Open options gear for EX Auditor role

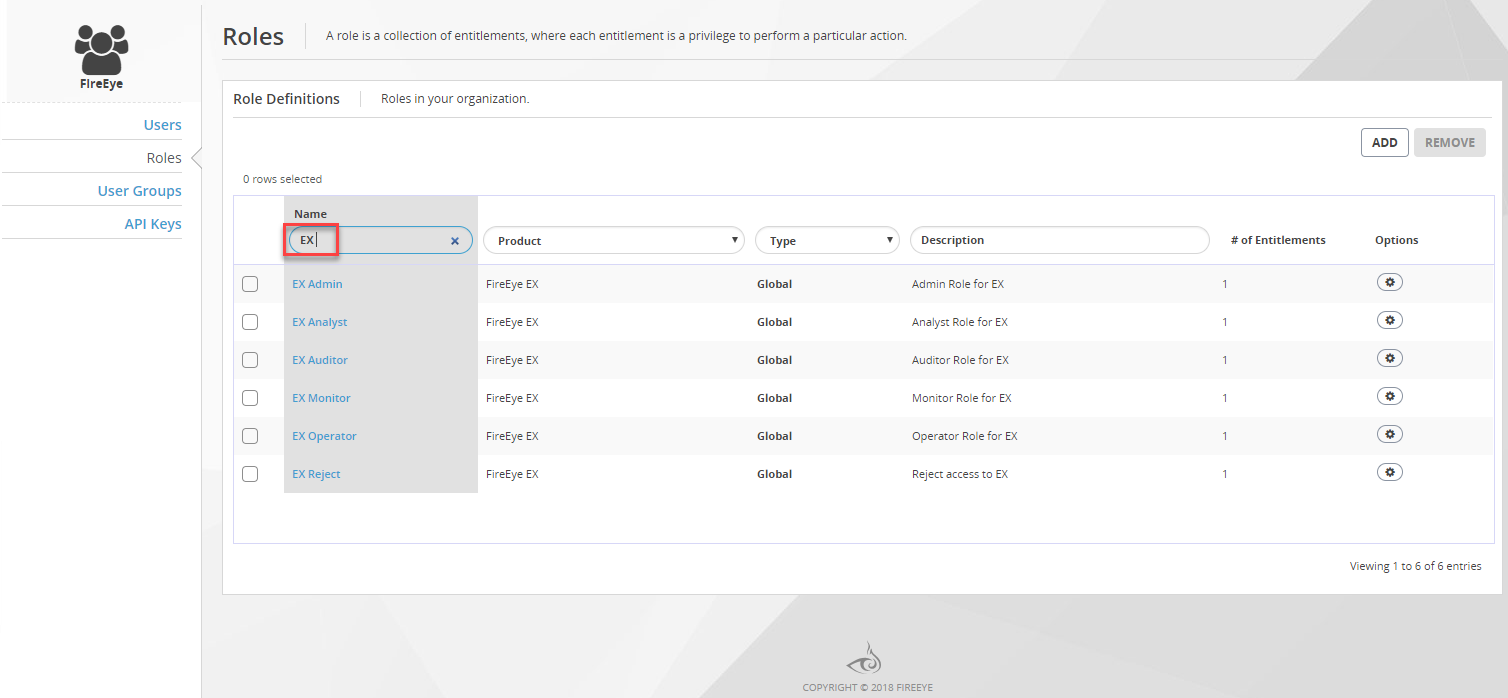(1389, 358)
